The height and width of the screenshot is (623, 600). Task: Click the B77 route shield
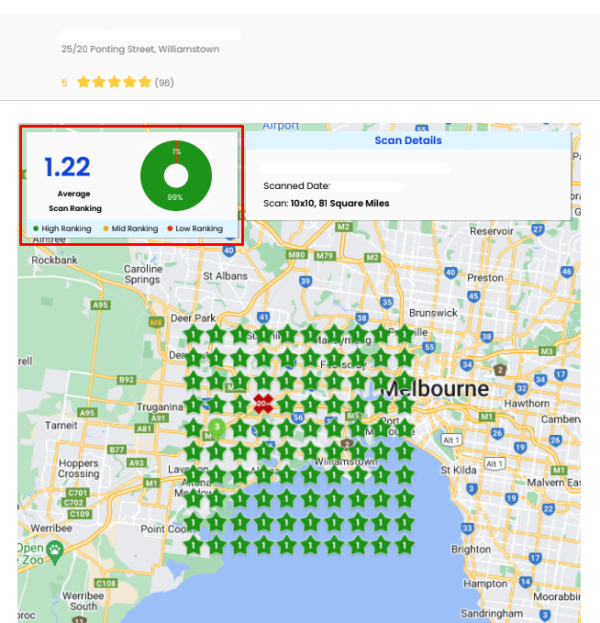pyautogui.click(x=117, y=450)
